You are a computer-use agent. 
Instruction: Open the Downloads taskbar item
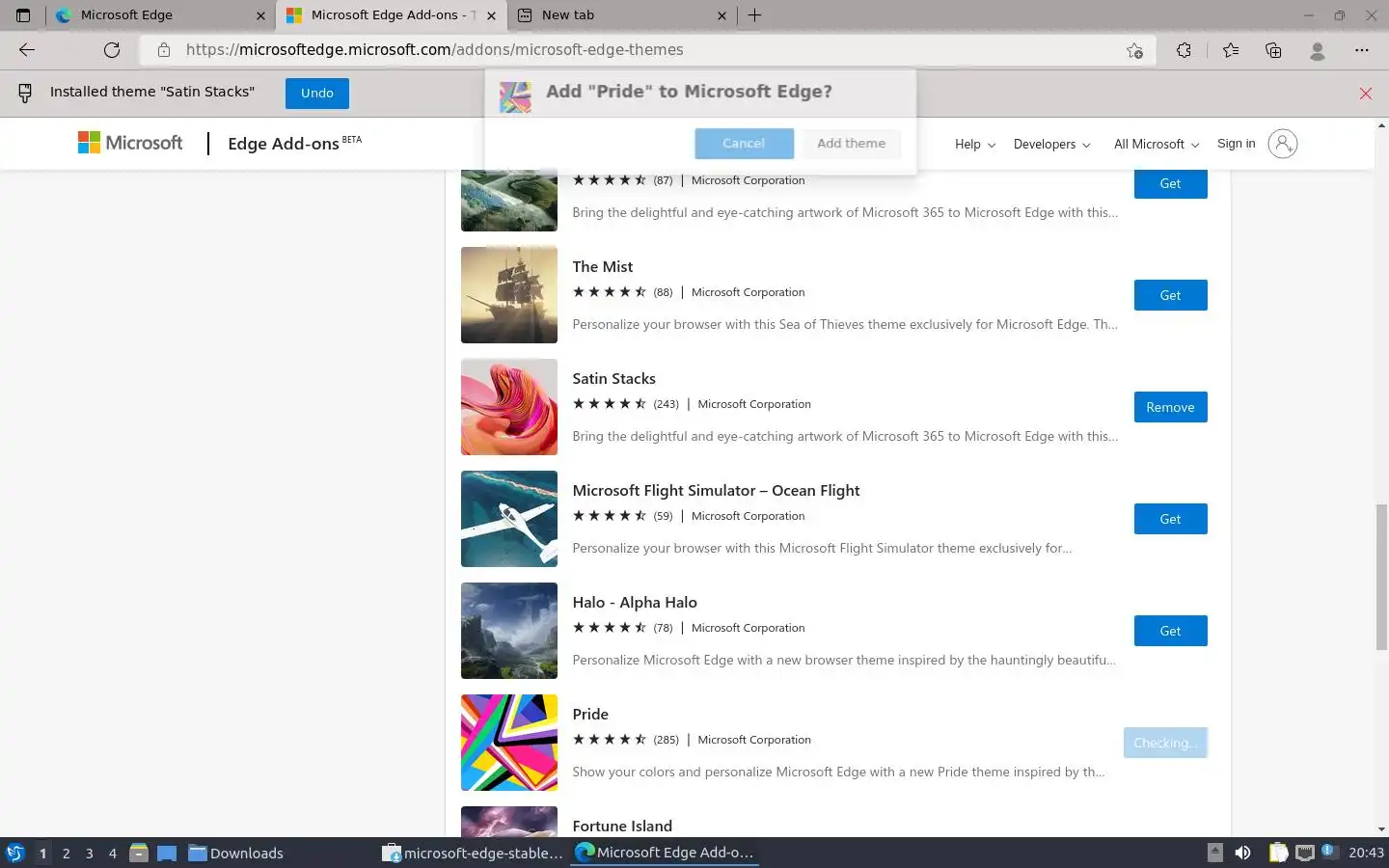point(235,853)
